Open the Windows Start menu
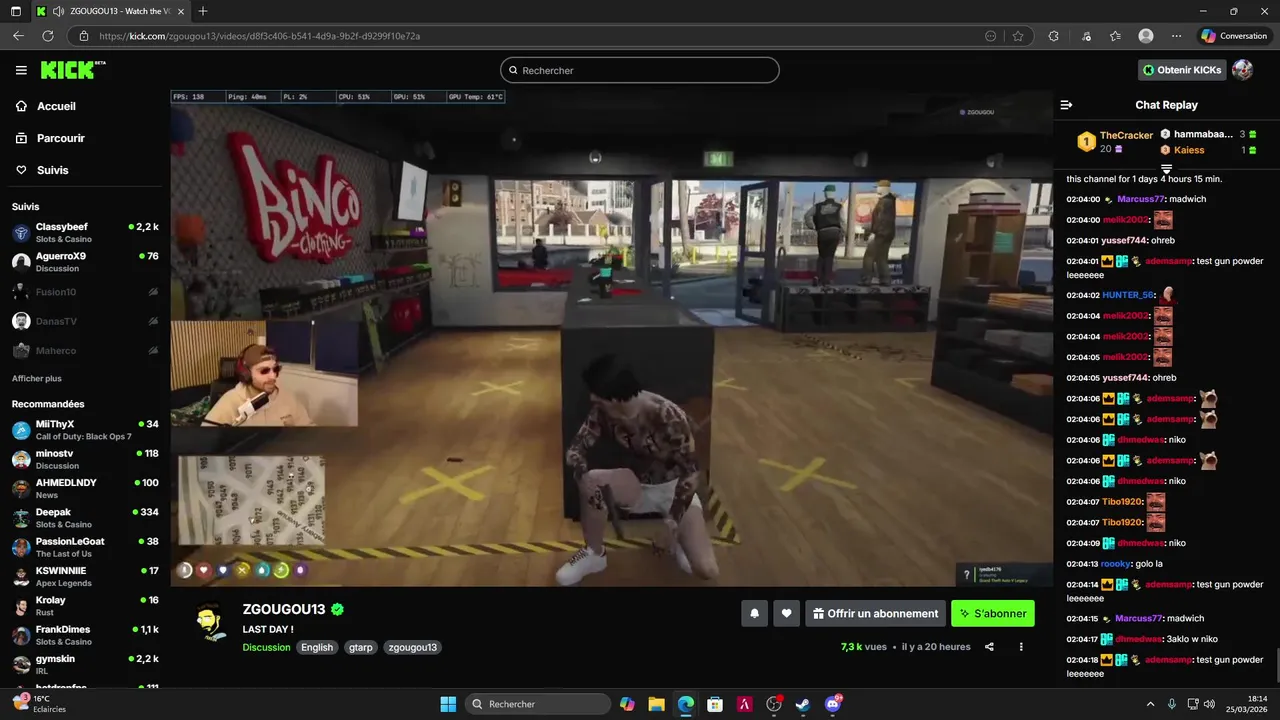The width and height of the screenshot is (1280, 720). [x=448, y=704]
